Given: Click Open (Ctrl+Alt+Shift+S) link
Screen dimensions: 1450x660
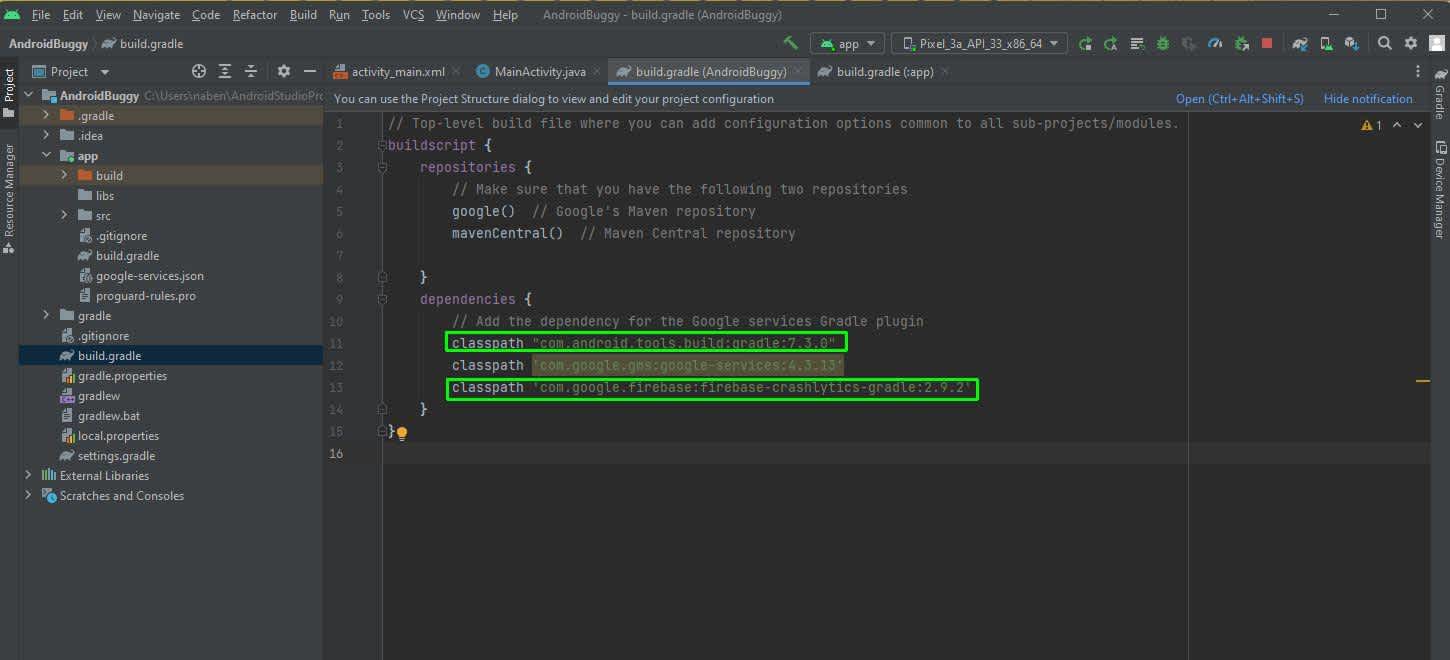Looking at the screenshot, I should pyautogui.click(x=1239, y=99).
